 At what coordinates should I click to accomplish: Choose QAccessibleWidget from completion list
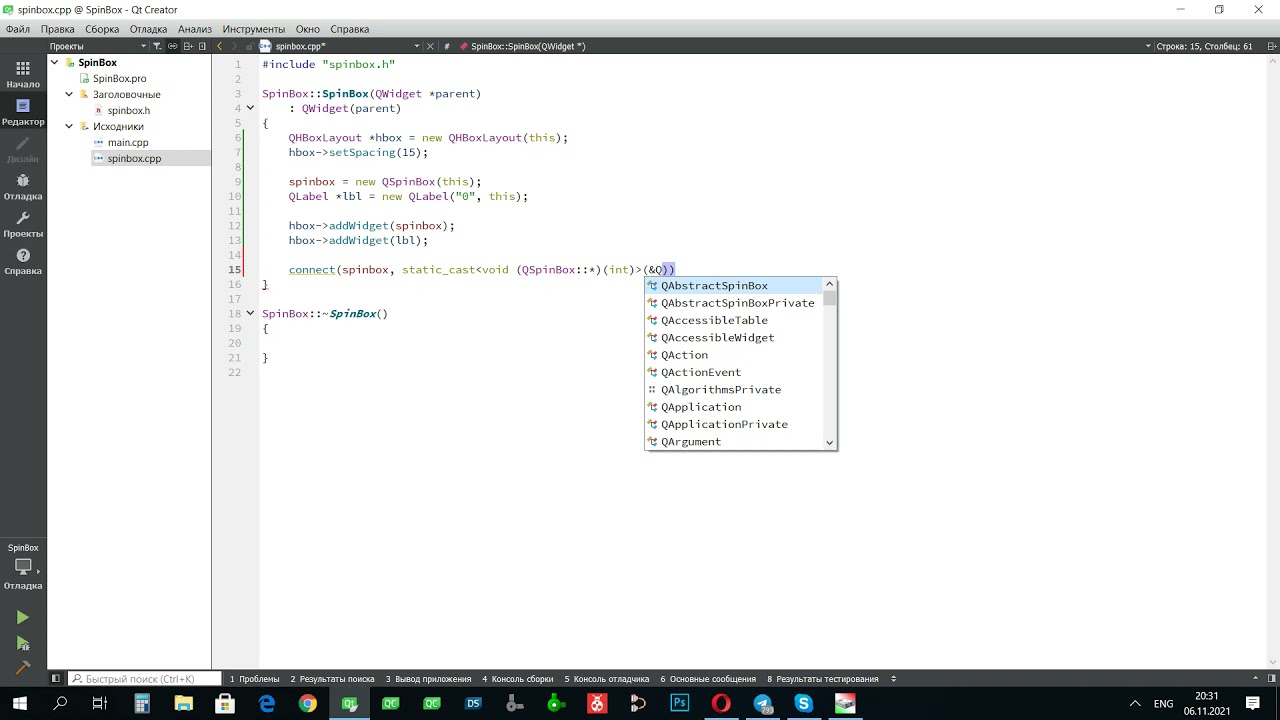[735, 338]
